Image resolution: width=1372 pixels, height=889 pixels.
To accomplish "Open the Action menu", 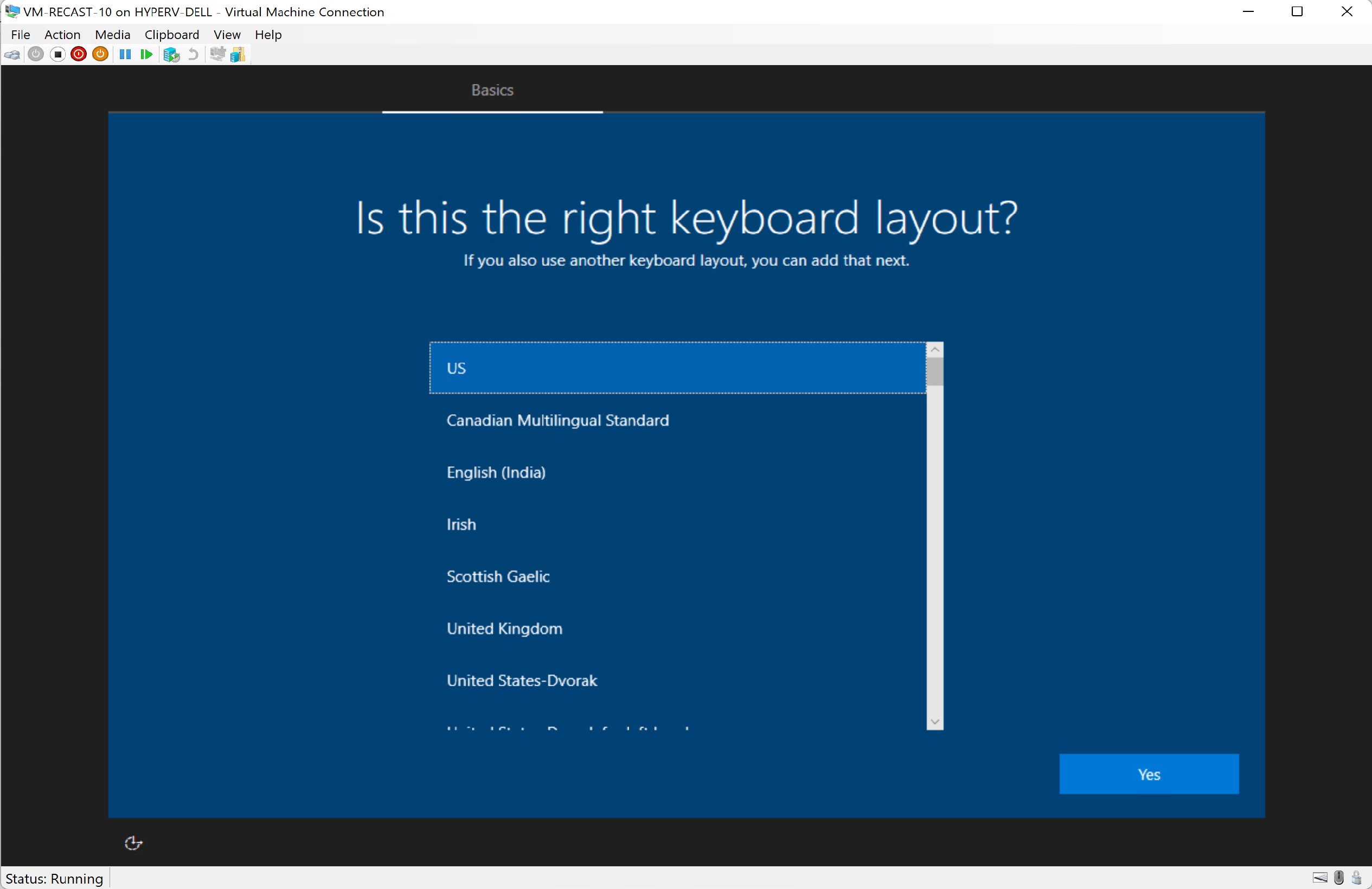I will 62,35.
